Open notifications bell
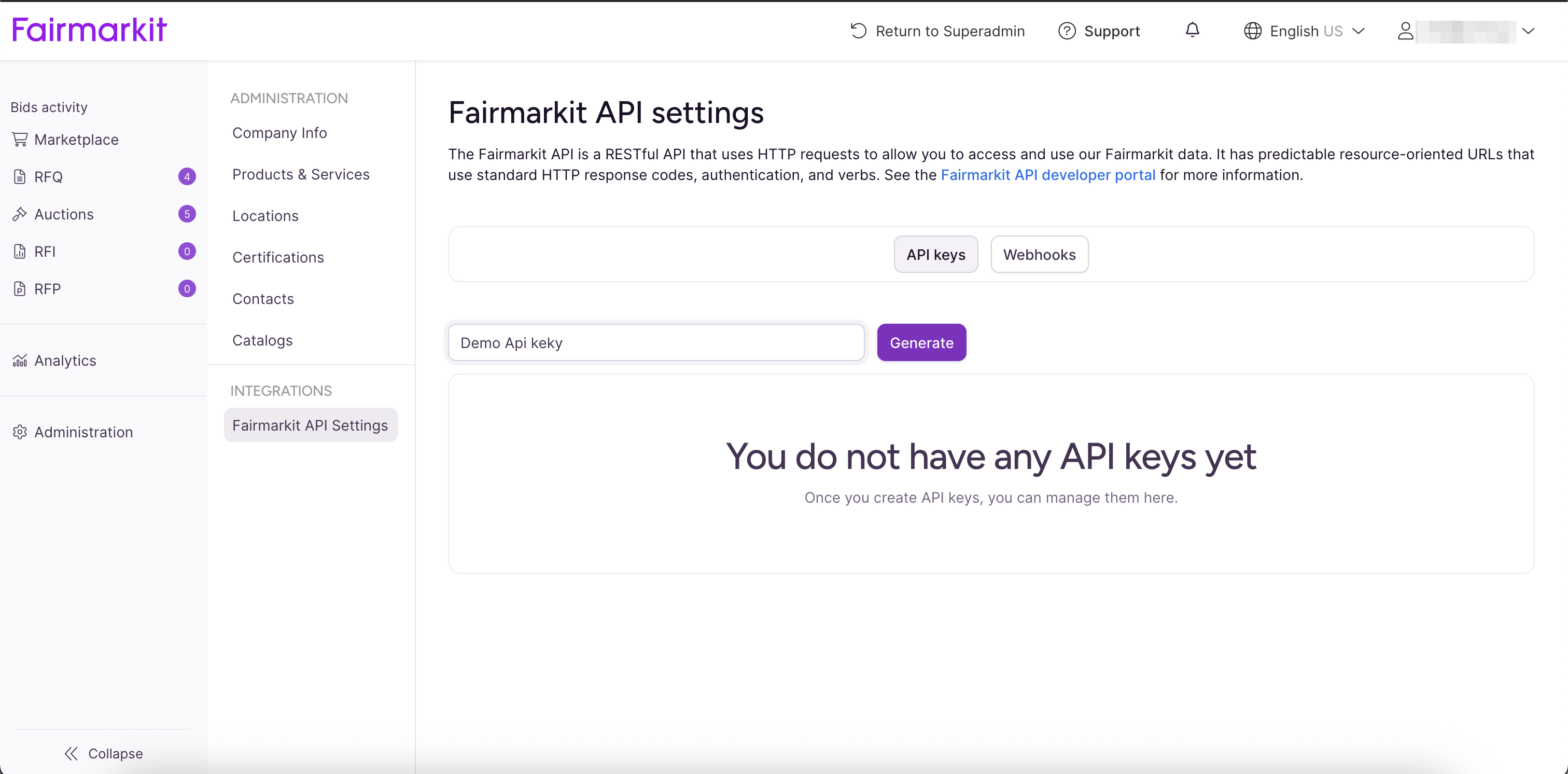This screenshot has height=774, width=1568. [1192, 30]
